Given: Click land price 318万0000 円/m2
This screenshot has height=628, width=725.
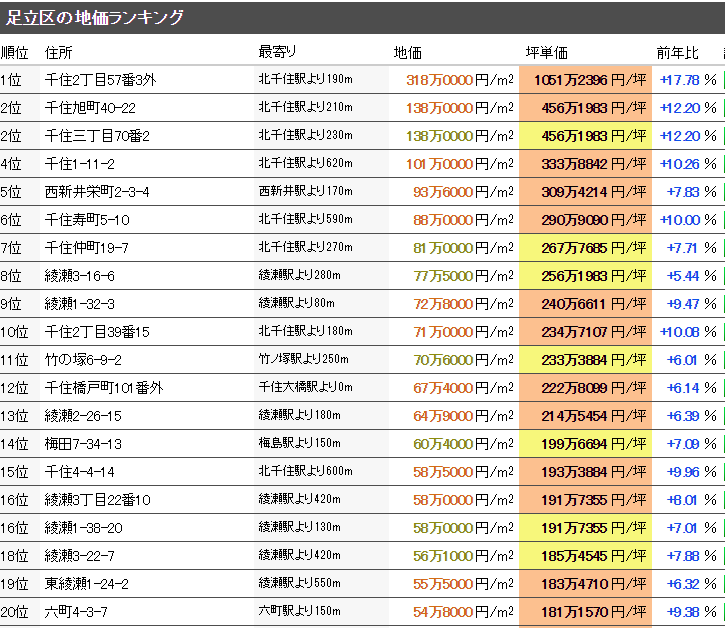Looking at the screenshot, I should tap(459, 80).
